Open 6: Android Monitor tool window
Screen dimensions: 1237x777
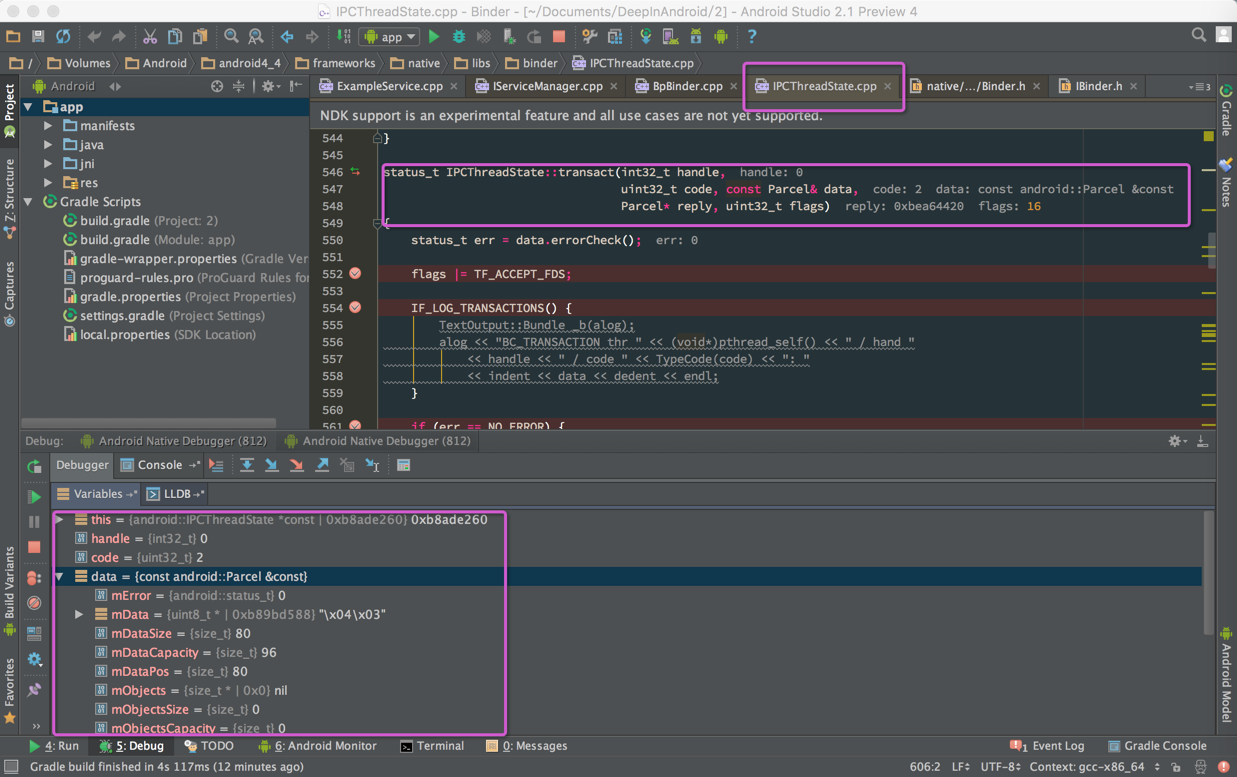pyautogui.click(x=317, y=746)
